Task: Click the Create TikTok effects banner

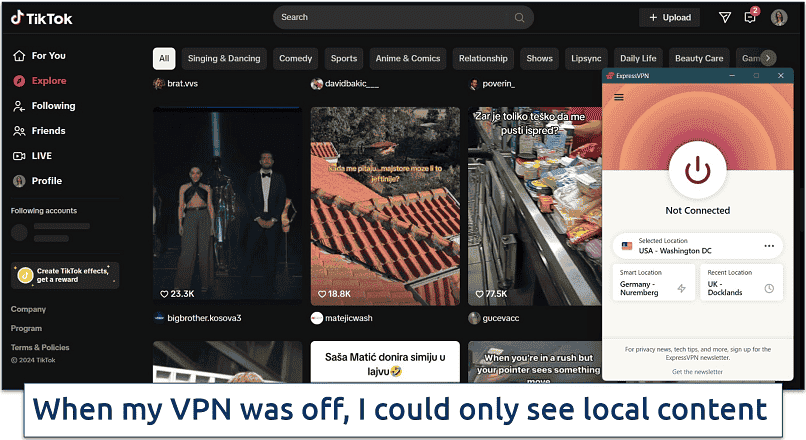Action: 65,276
